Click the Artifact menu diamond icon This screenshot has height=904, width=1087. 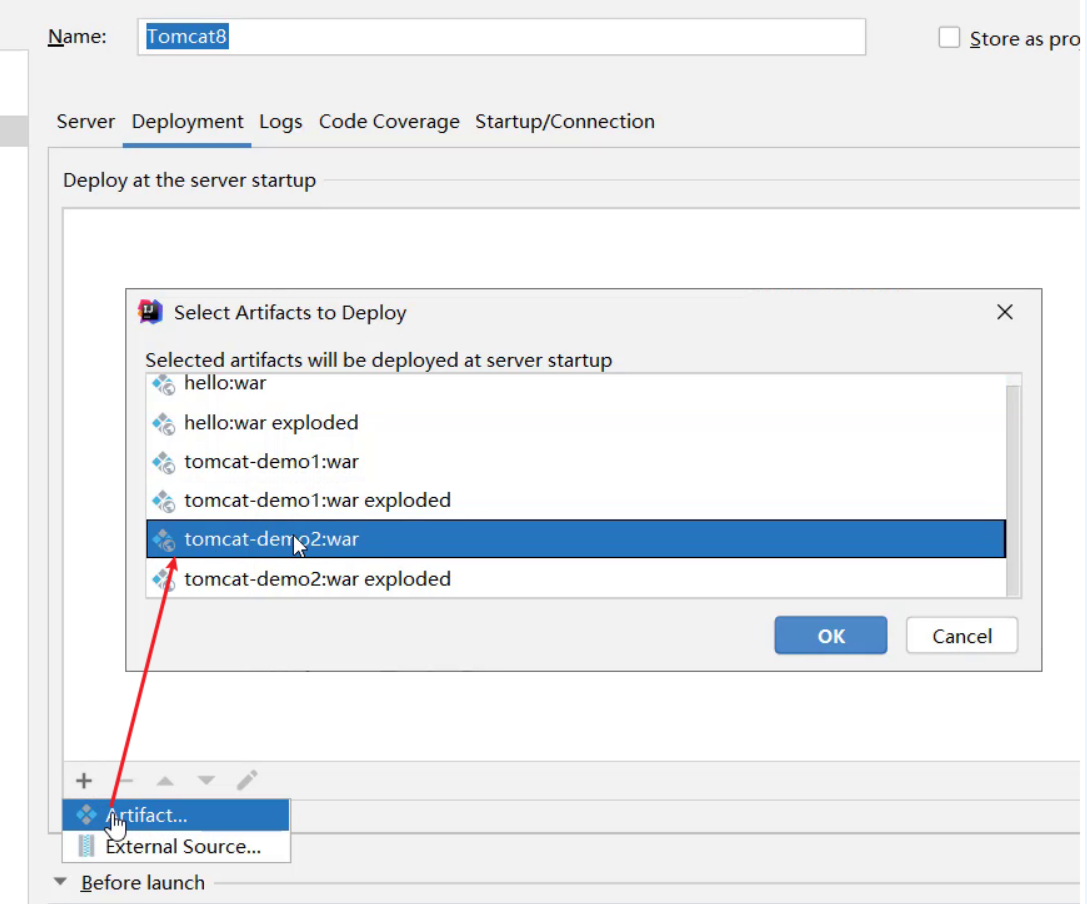pyautogui.click(x=86, y=815)
